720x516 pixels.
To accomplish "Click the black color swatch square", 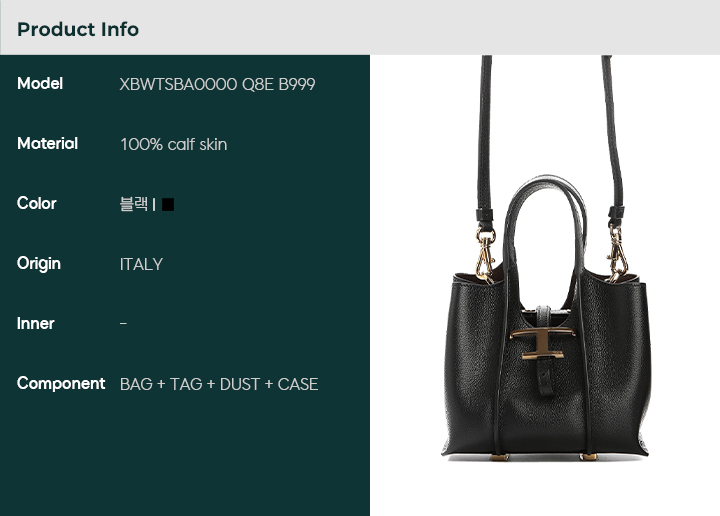I will click(x=168, y=204).
